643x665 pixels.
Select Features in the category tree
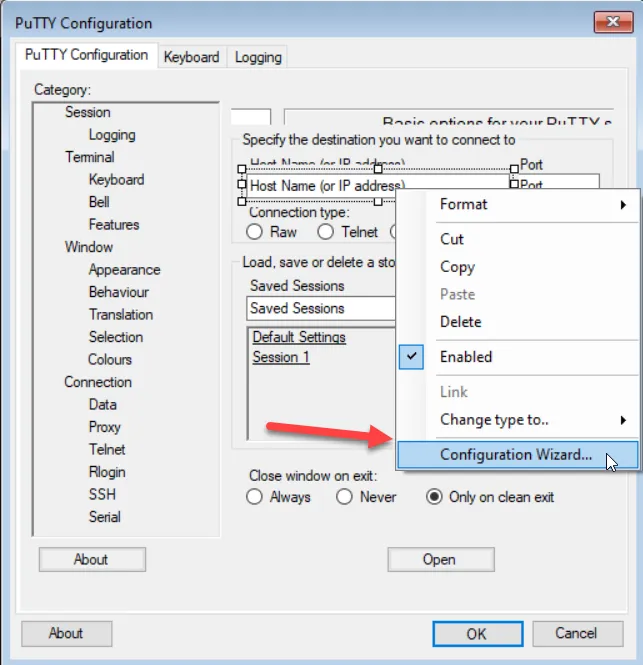pyautogui.click(x=114, y=225)
